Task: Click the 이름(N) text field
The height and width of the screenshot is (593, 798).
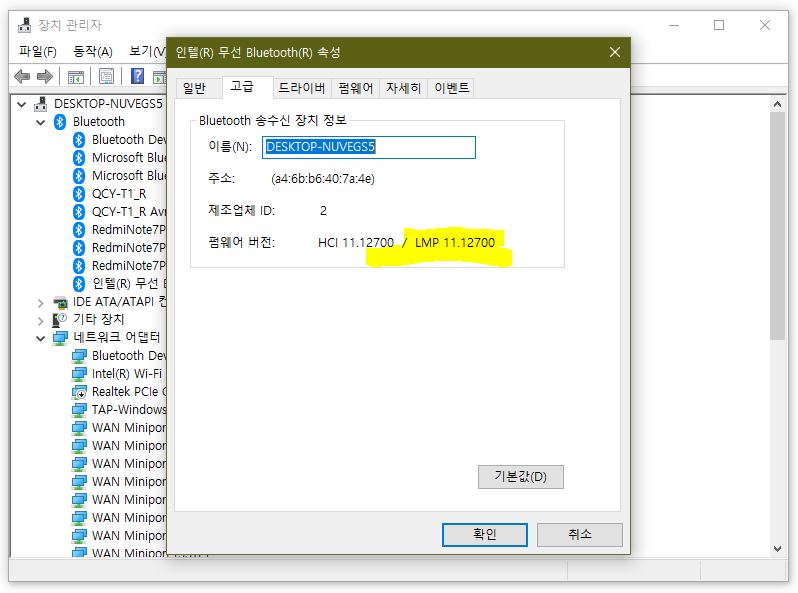Action: coord(369,147)
